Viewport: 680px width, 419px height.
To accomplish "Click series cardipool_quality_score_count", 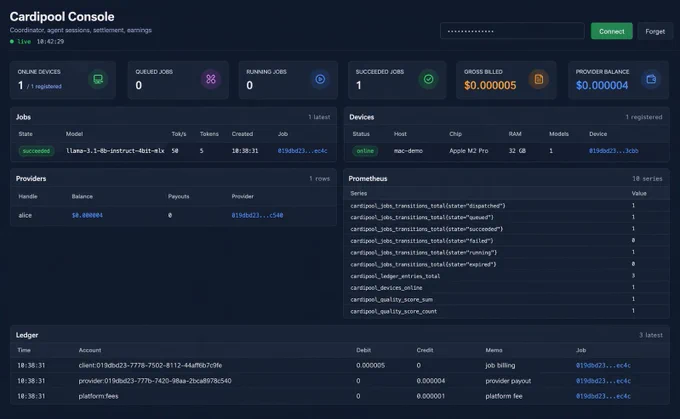I will click(x=393, y=311).
